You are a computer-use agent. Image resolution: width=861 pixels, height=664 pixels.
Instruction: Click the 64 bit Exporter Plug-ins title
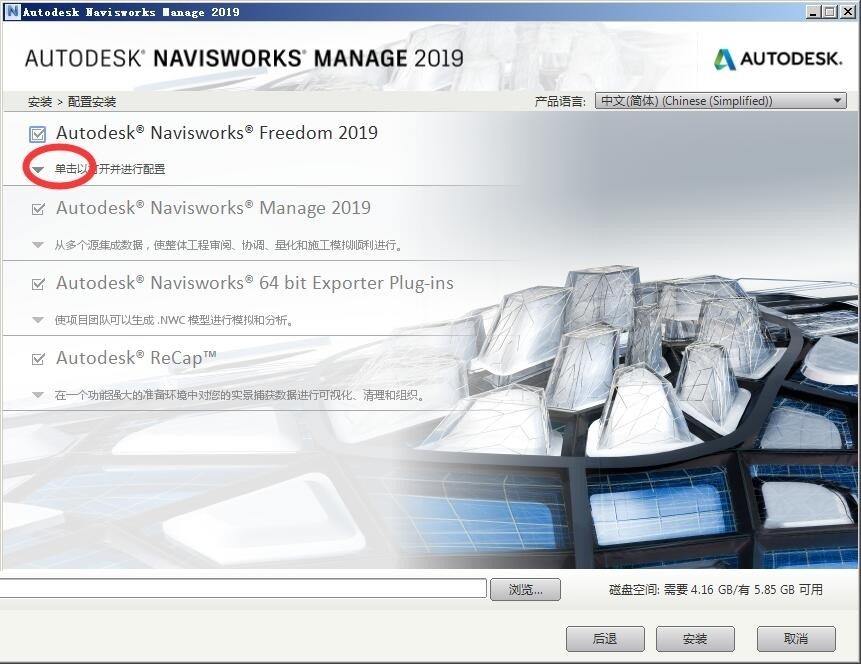coord(255,283)
